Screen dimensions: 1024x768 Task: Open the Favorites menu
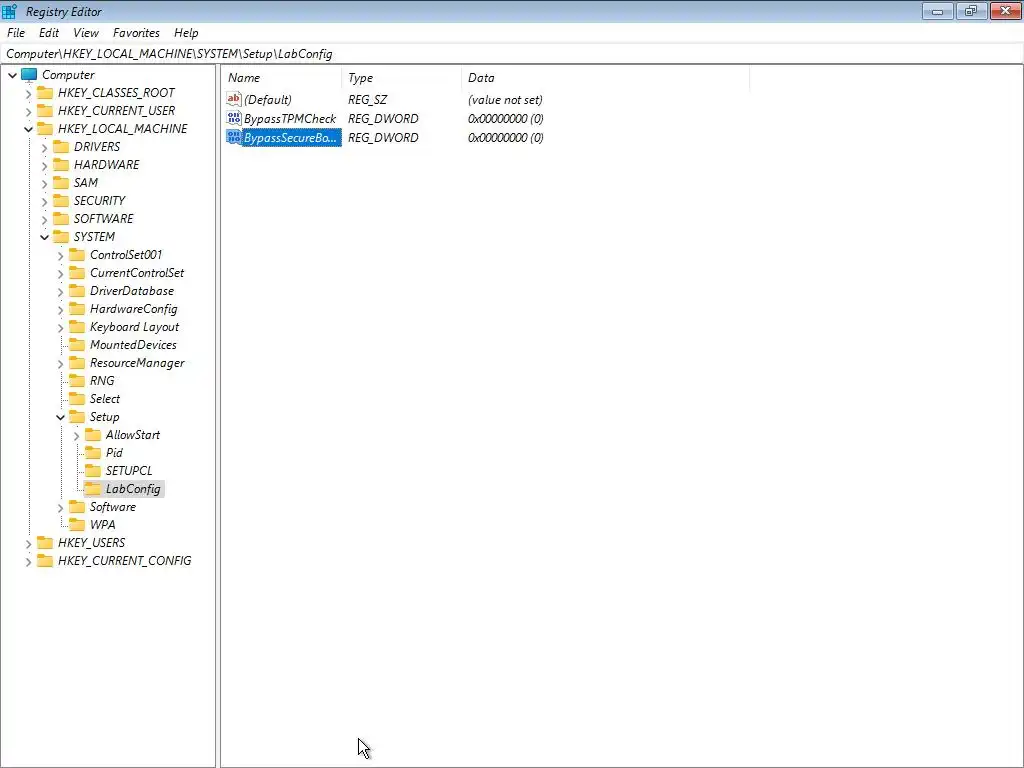(x=136, y=33)
